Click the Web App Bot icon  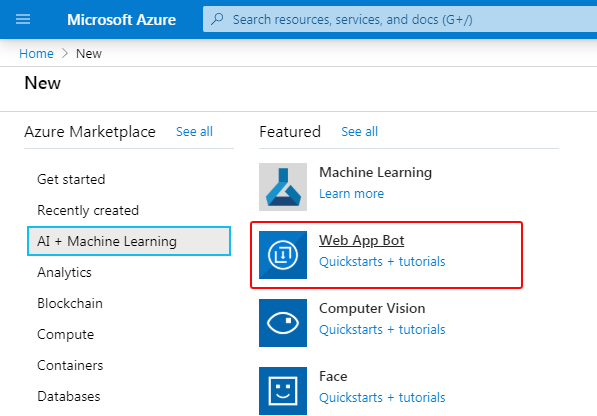point(283,255)
